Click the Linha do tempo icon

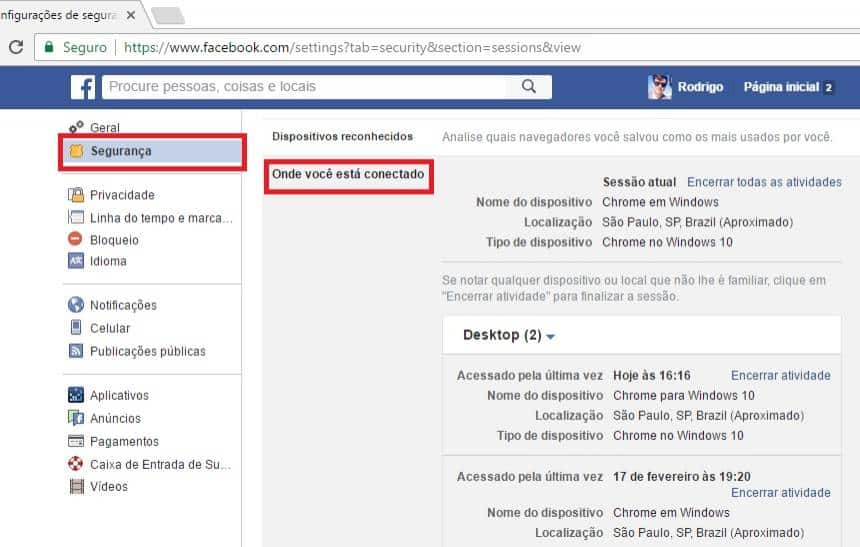coord(76,217)
